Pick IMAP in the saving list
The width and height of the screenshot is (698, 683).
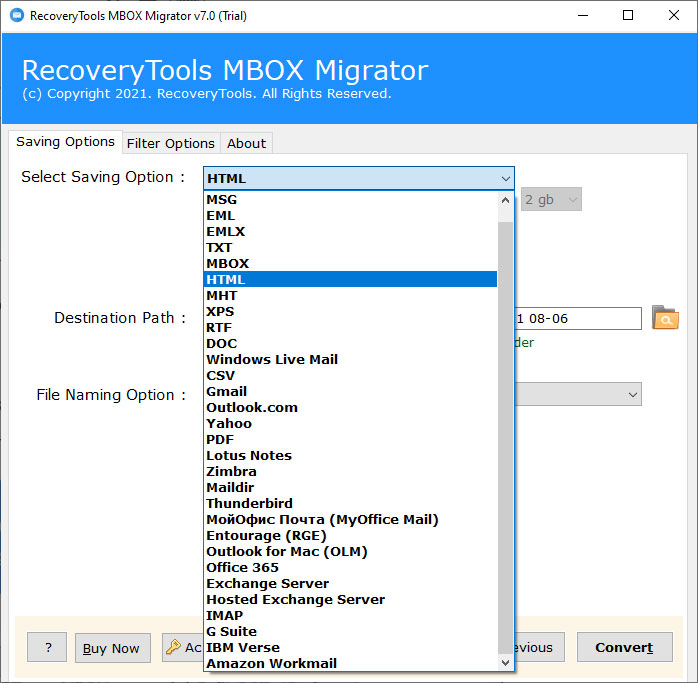tap(350, 616)
